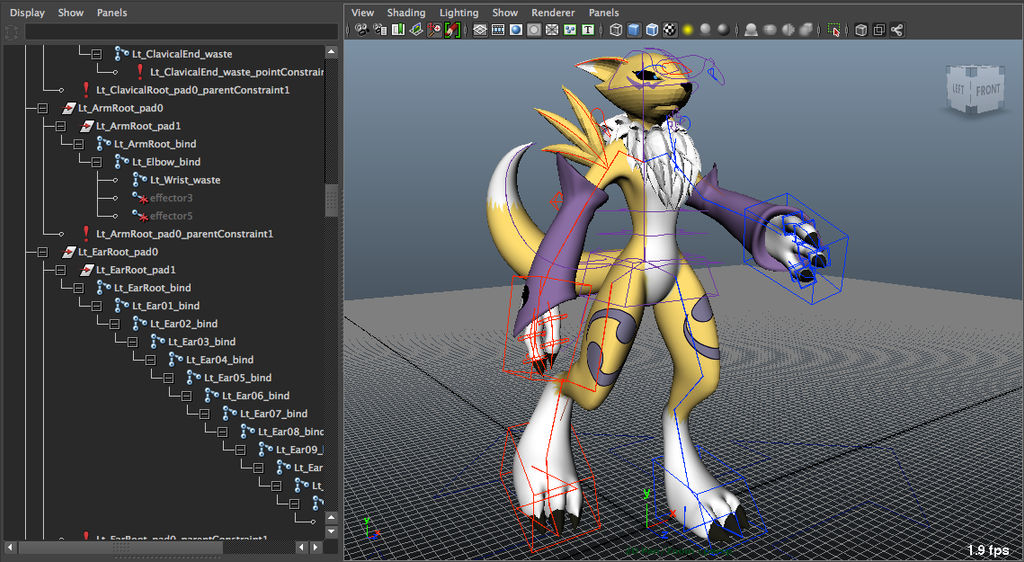Open the Outliner's Panels menu
This screenshot has width=1024, height=562.
[112, 12]
